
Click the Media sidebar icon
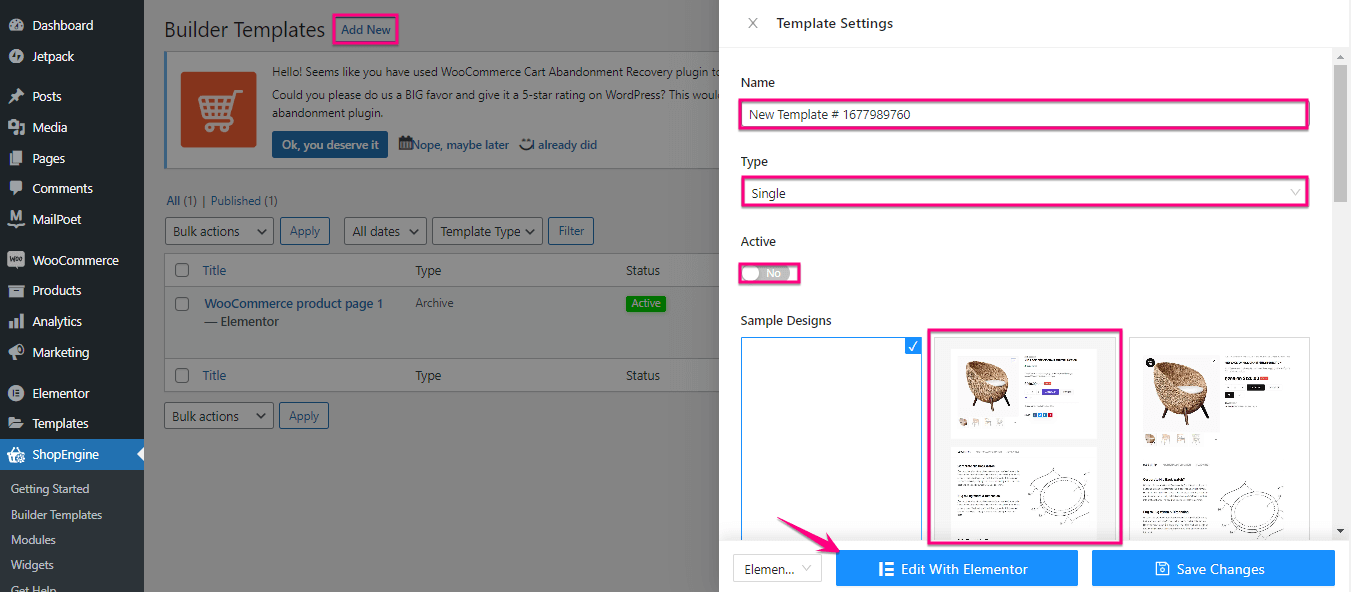pyautogui.click(x=16, y=127)
